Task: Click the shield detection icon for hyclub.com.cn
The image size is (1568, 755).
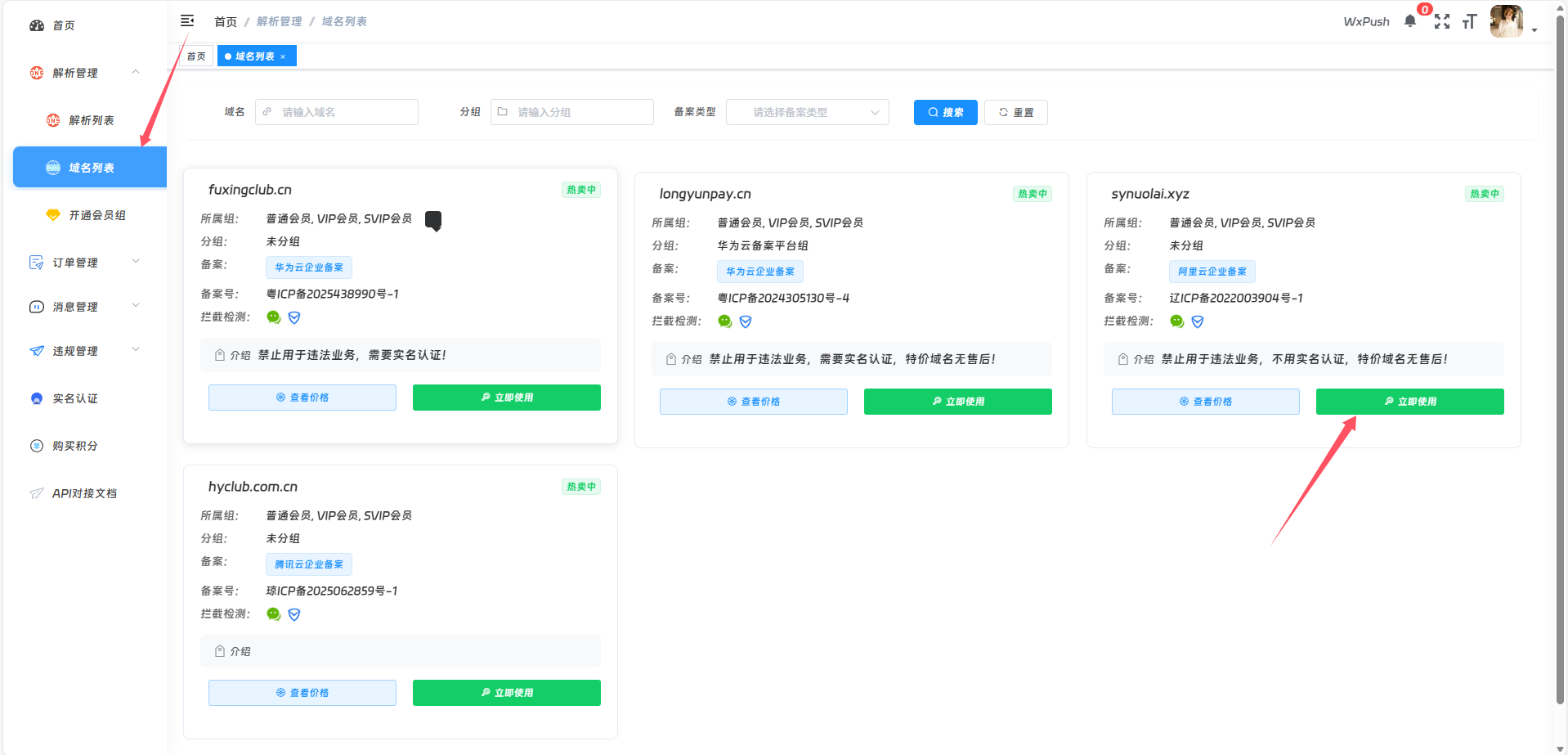Action: coord(294,614)
